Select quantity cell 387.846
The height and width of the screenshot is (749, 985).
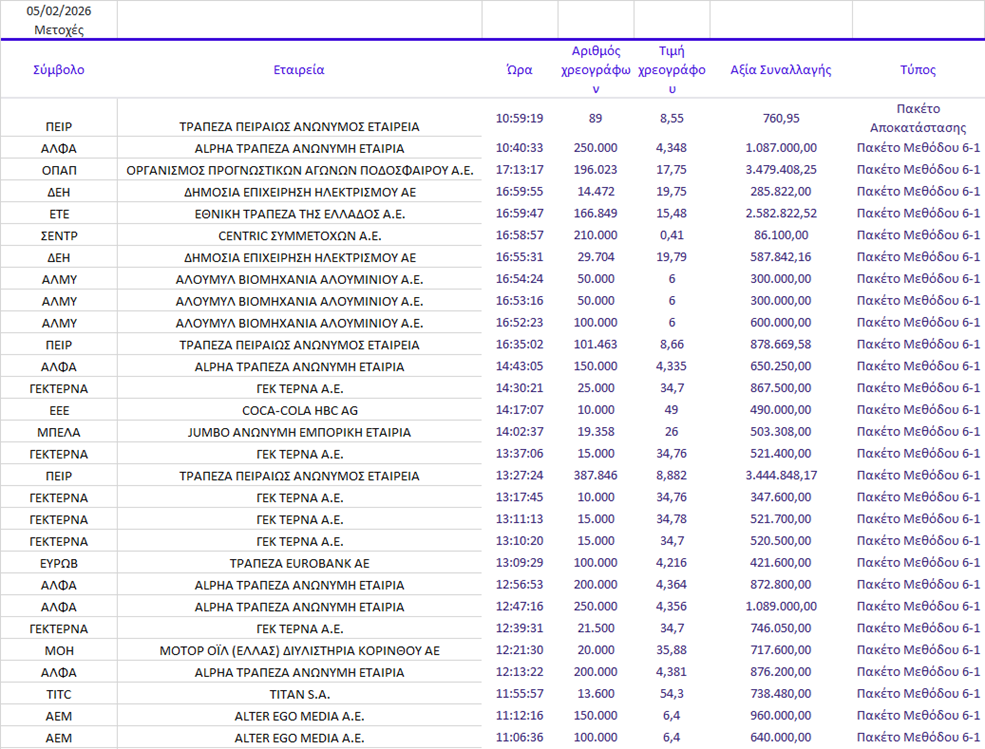(x=596, y=476)
